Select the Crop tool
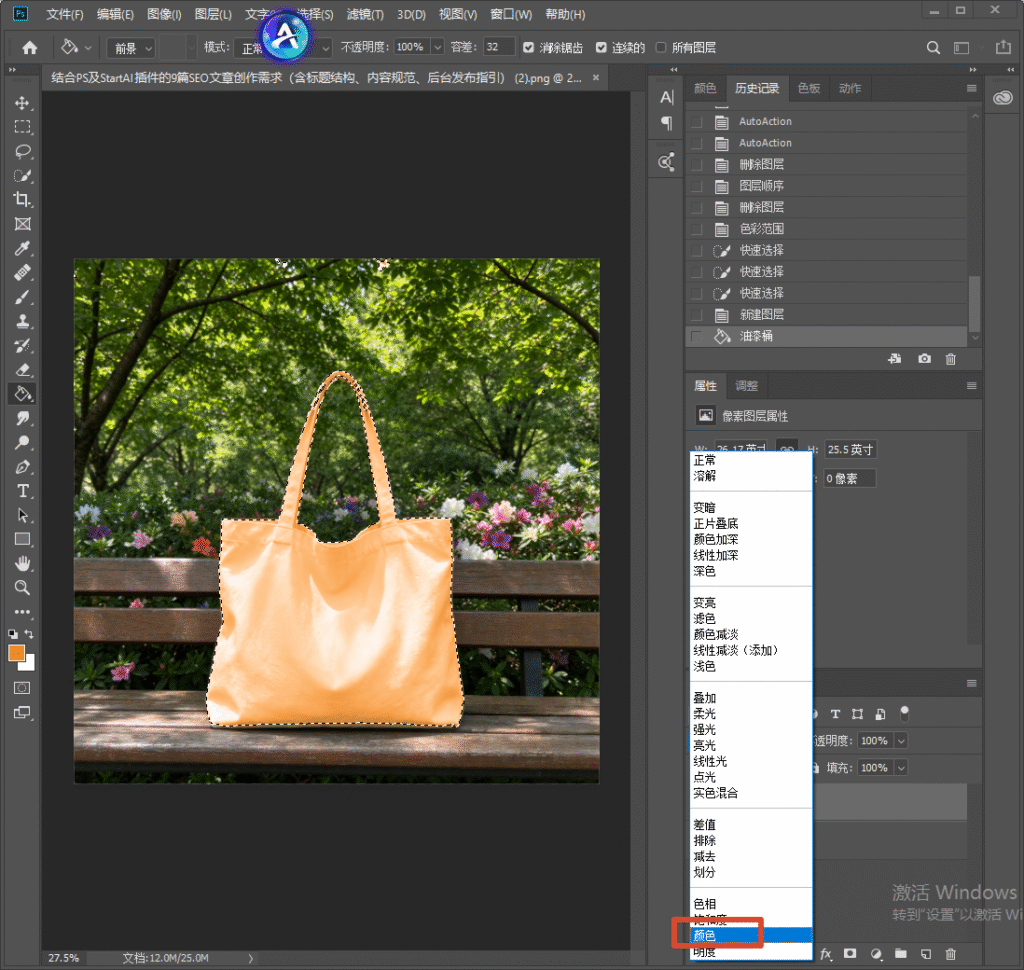Viewport: 1024px width, 970px height. 22,200
